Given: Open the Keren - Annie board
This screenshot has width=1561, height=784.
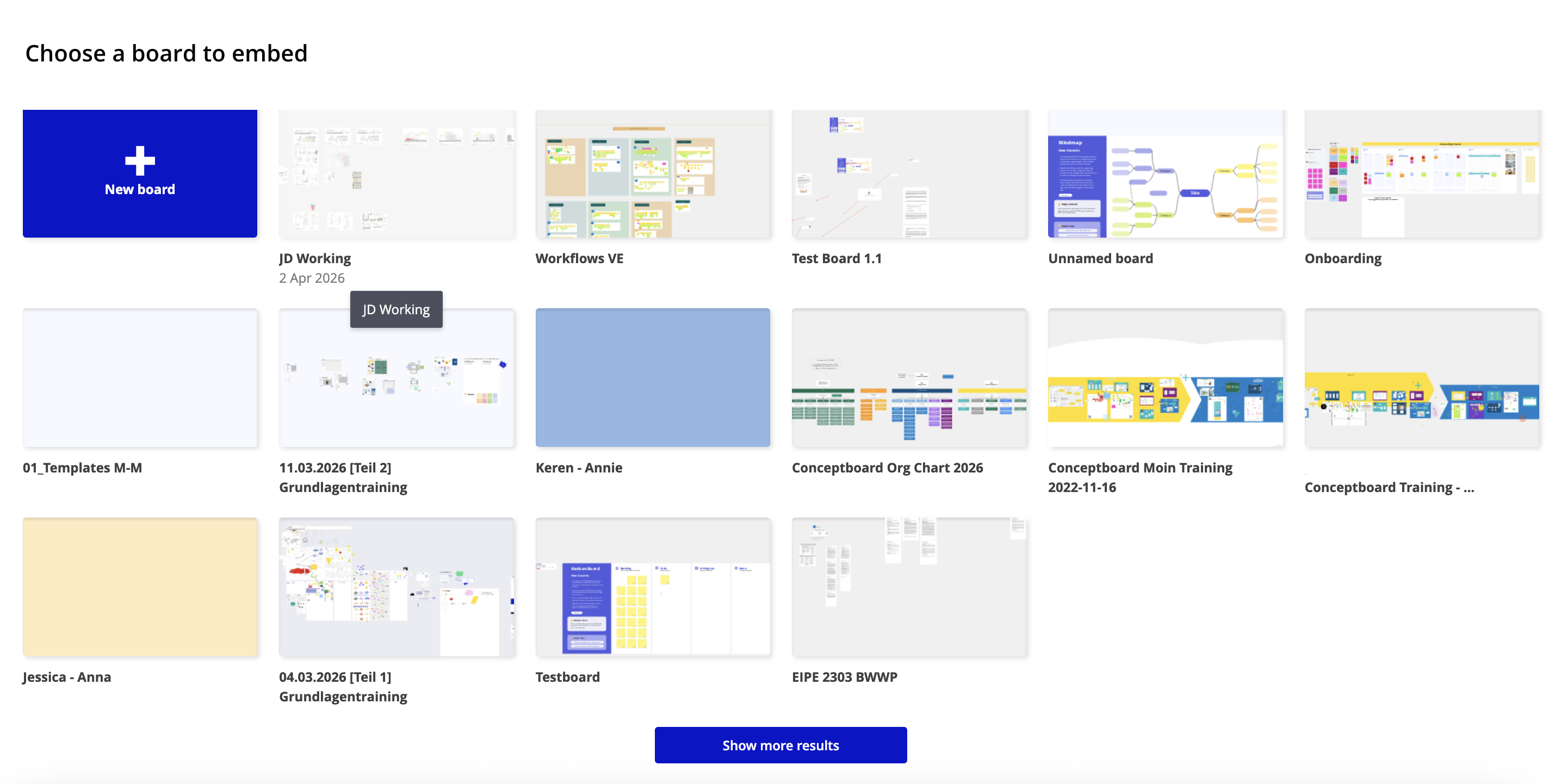Looking at the screenshot, I should click(x=654, y=378).
